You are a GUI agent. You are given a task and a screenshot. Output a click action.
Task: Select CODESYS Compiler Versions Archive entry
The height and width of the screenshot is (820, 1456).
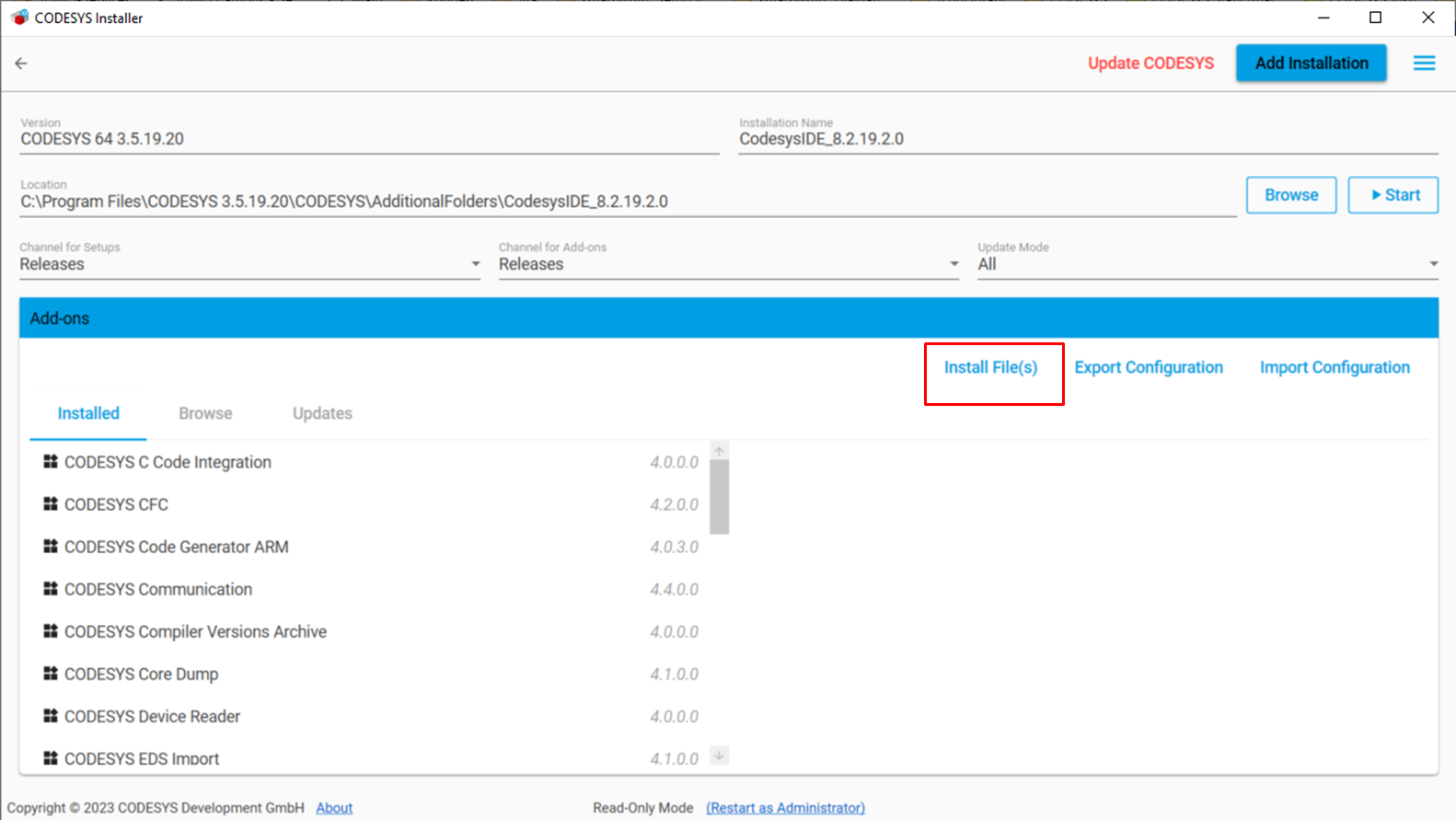click(x=195, y=631)
